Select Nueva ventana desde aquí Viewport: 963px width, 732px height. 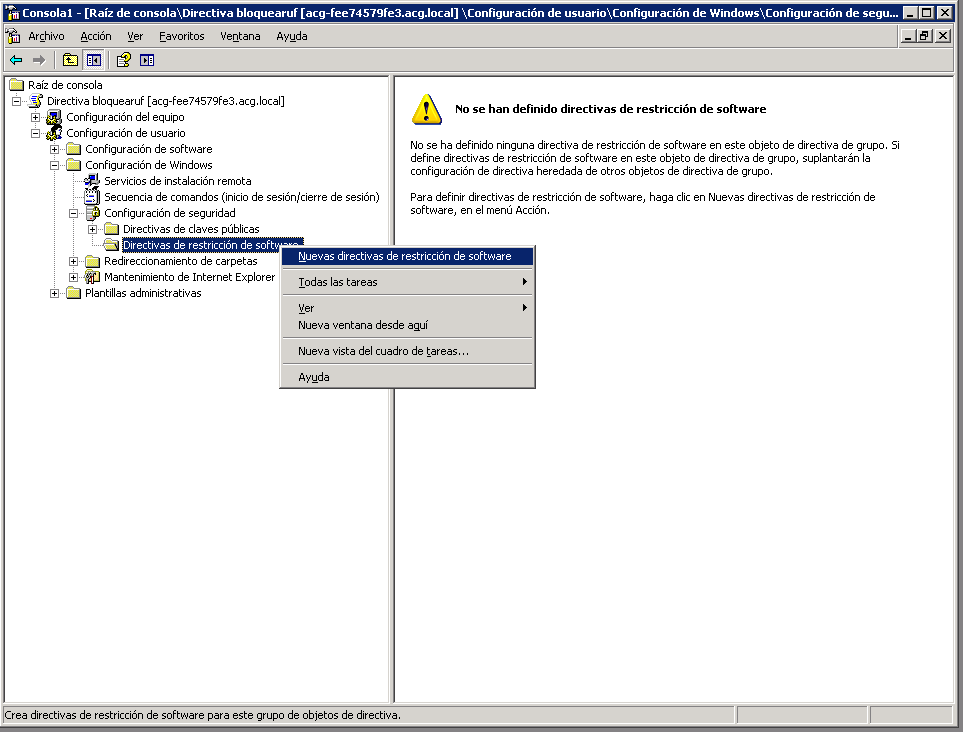tap(362, 325)
